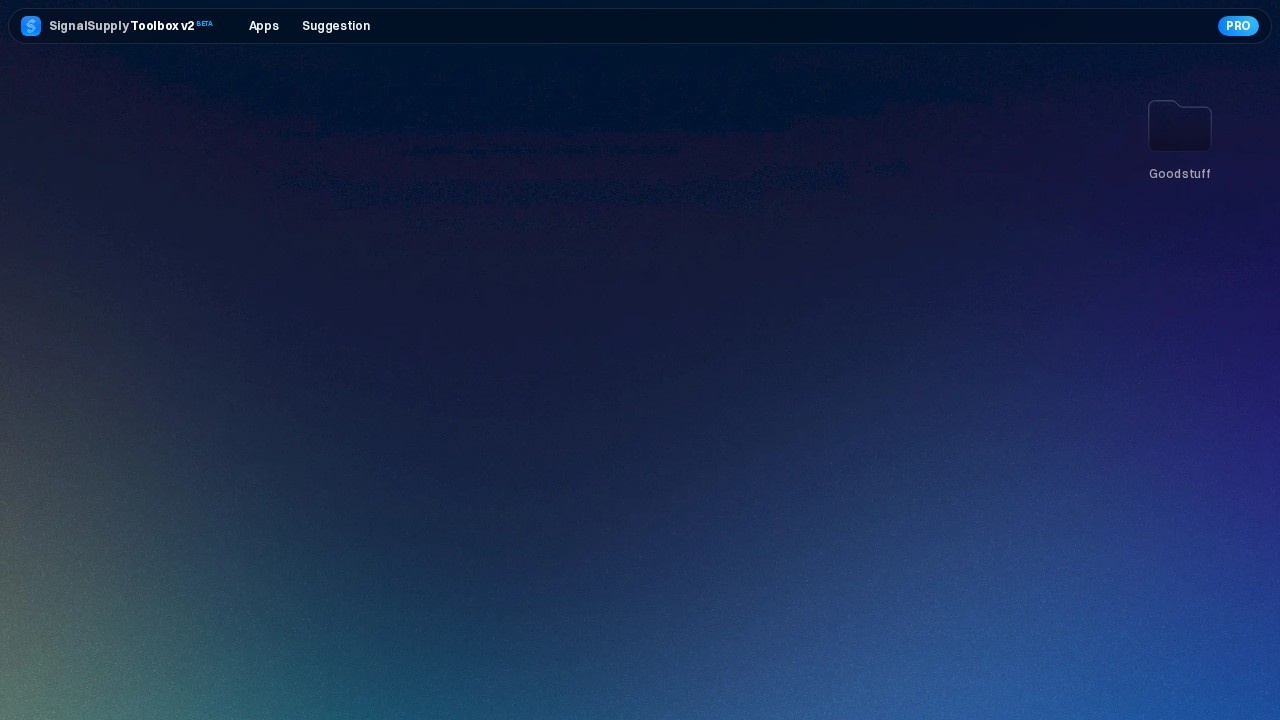Click the SignalSupply circular logo icon
This screenshot has width=1280, height=720.
[x=31, y=26]
